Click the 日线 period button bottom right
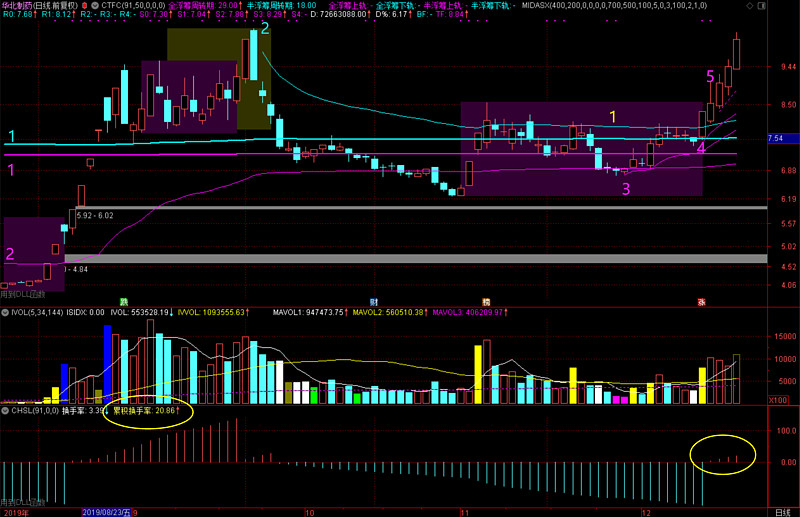 click(782, 512)
